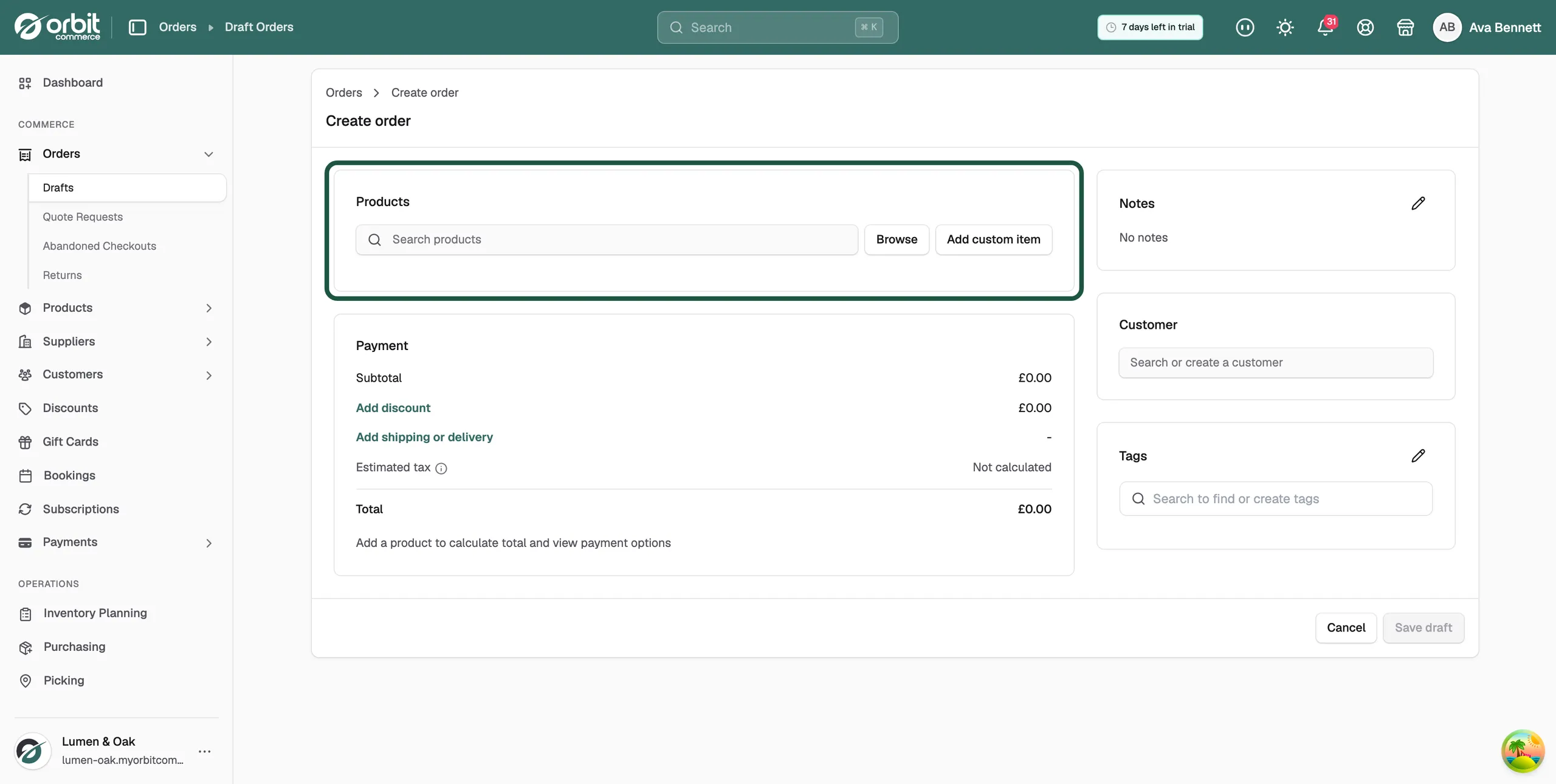Screen dimensions: 1556x784
Task: Click Orders in the top bar breadcrumb
Action: coord(177,27)
